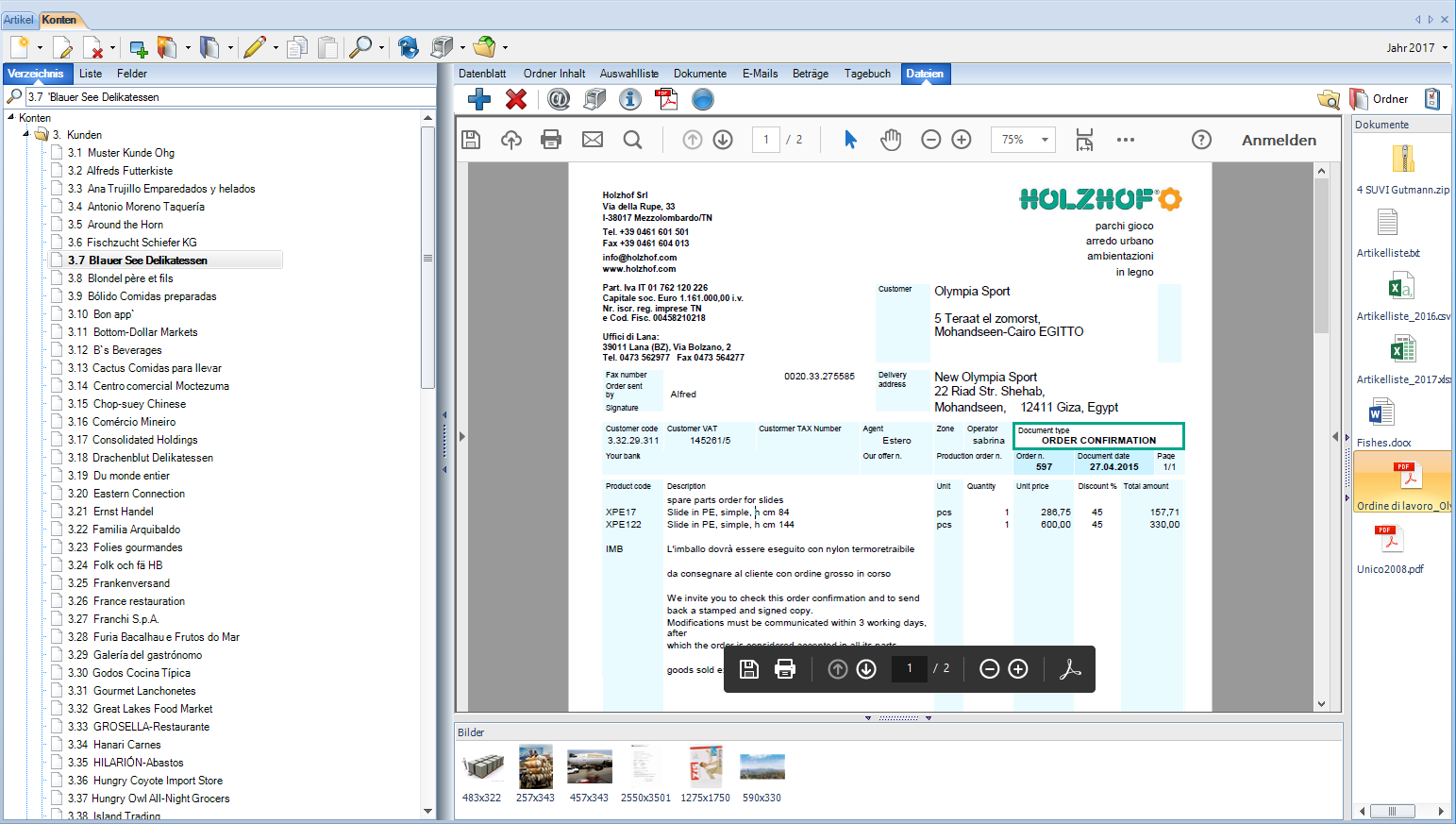Click the Dokumente panel horizontal scrollbar
This screenshot has height=824, width=1456.
coord(1398,811)
